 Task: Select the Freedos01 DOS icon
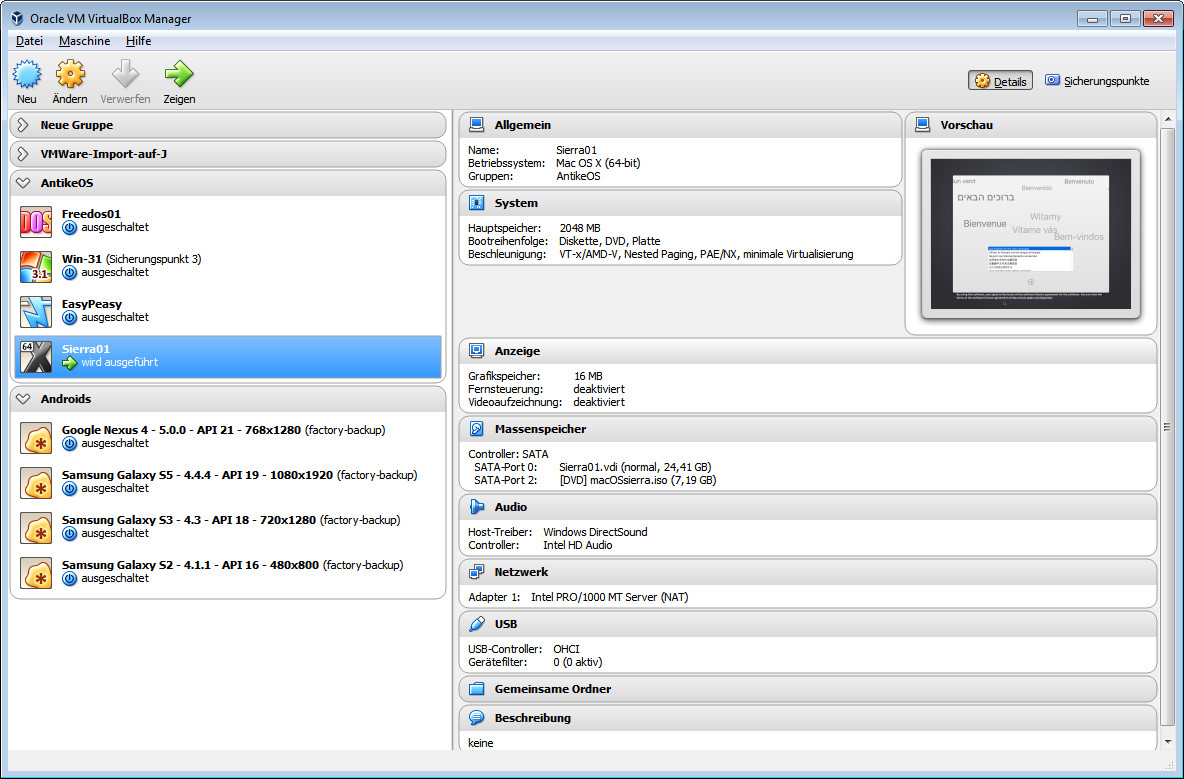[36, 221]
